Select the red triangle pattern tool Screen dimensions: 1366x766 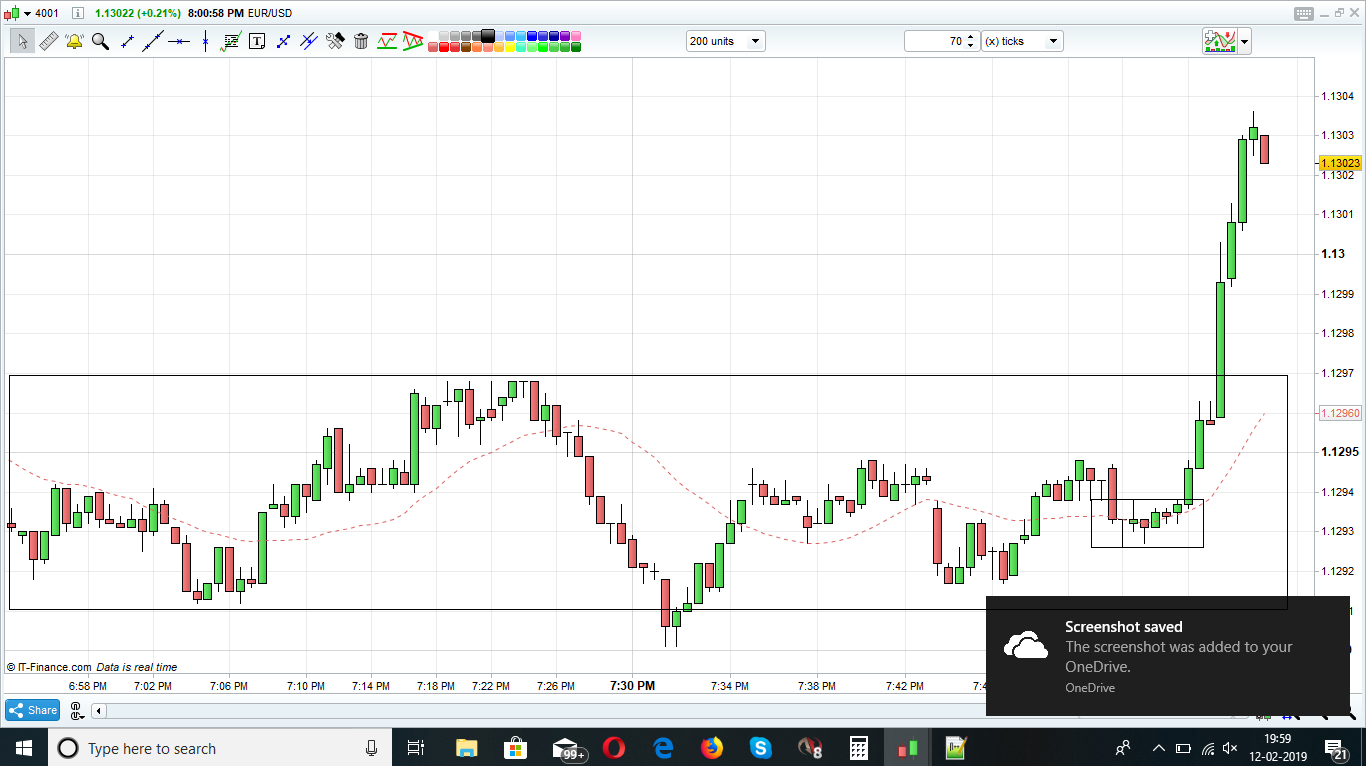tap(413, 41)
